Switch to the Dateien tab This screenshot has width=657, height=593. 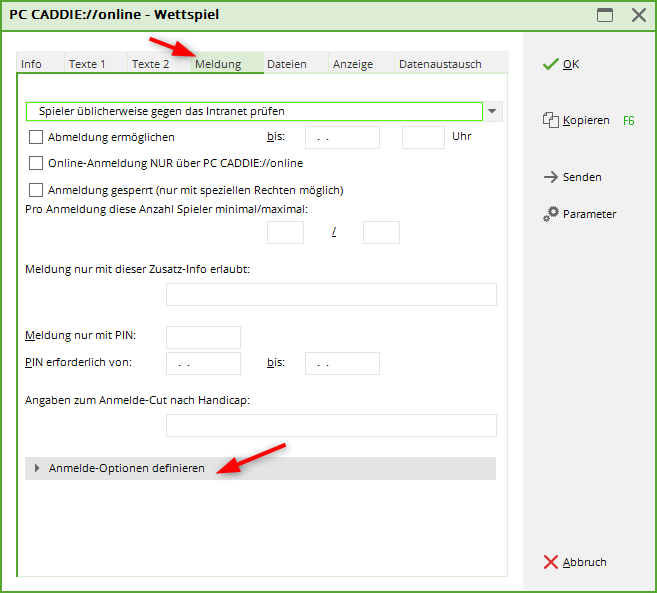(287, 64)
